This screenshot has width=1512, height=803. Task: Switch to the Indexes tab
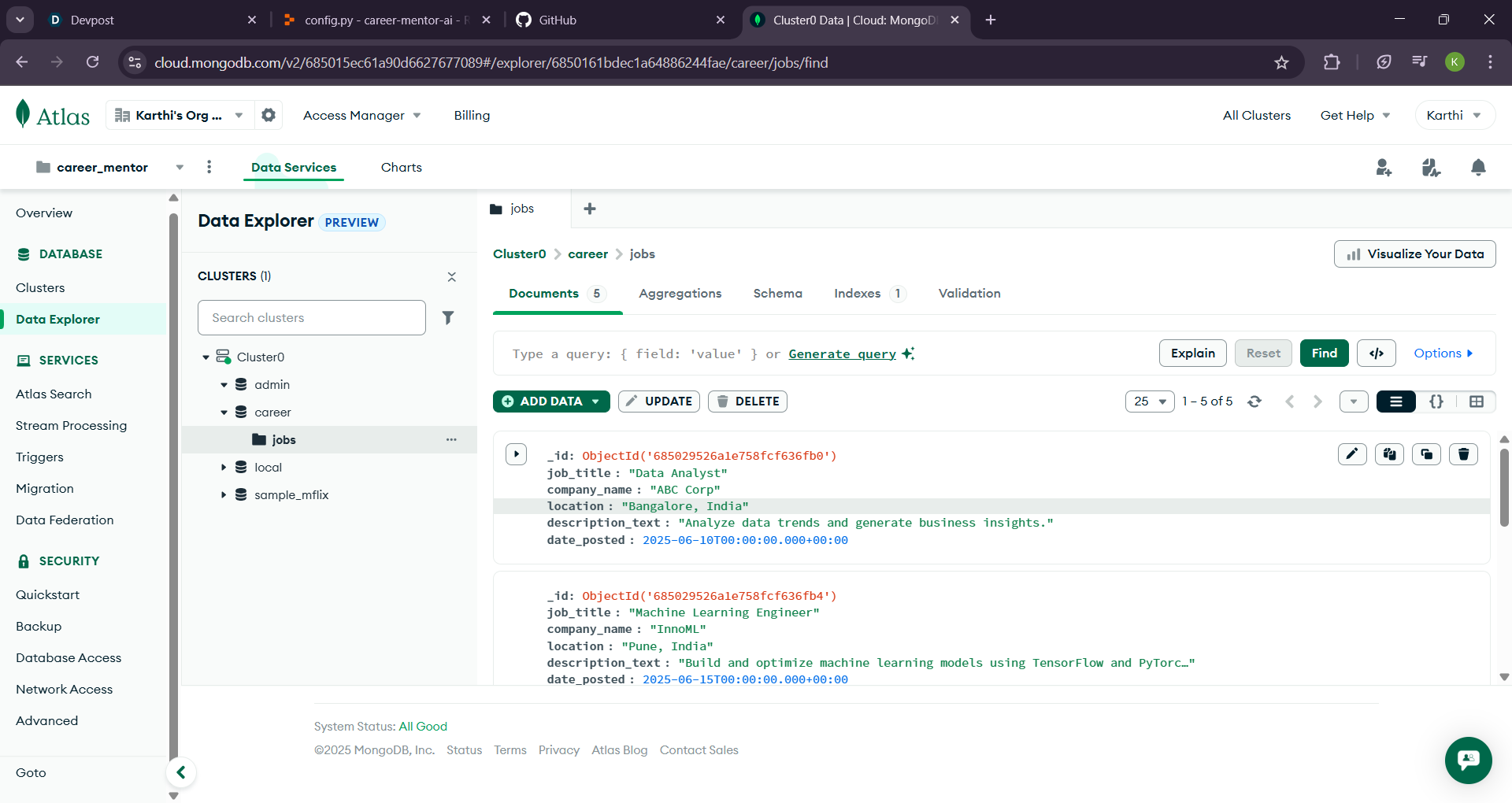click(870, 293)
